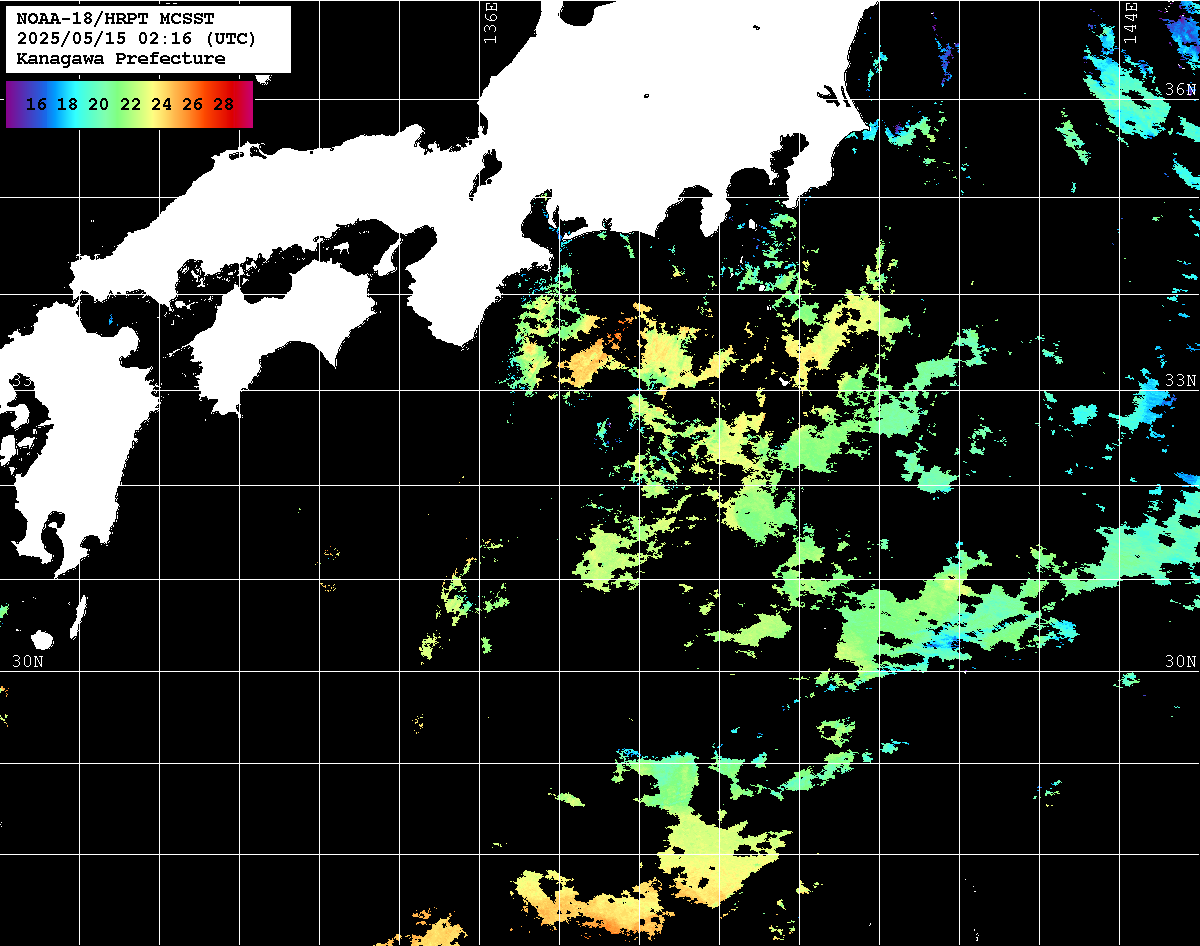This screenshot has height=946, width=1200.
Task: Click the "22" value on the color scale
Action: pyautogui.click(x=130, y=104)
